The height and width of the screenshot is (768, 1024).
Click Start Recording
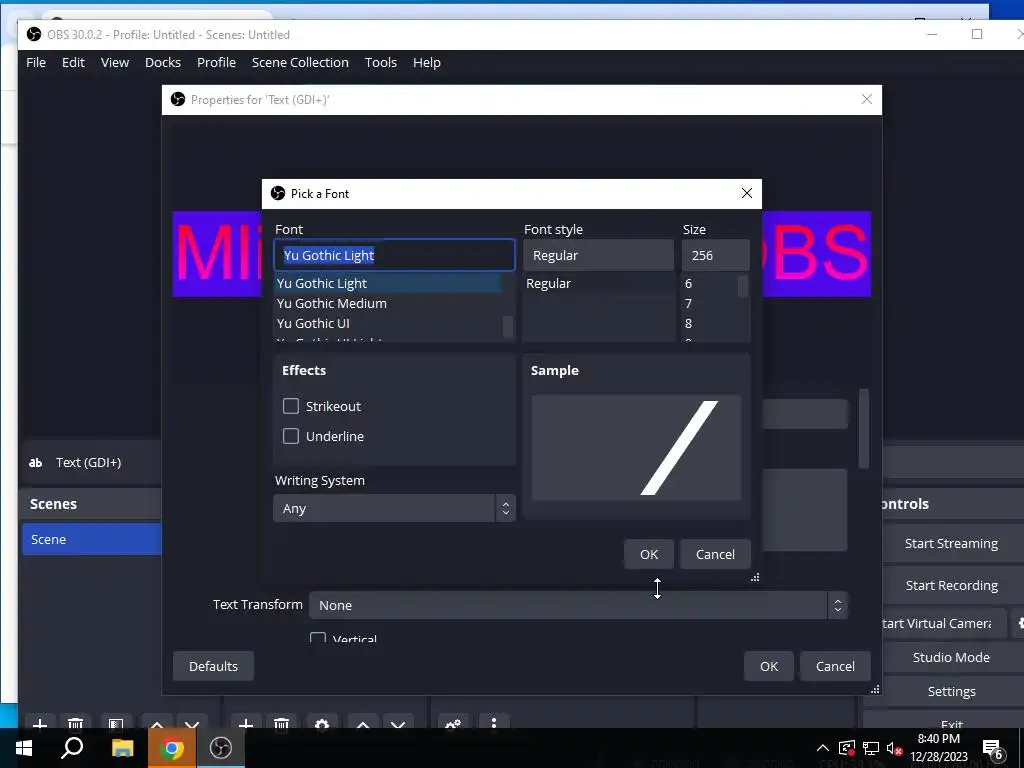951,585
